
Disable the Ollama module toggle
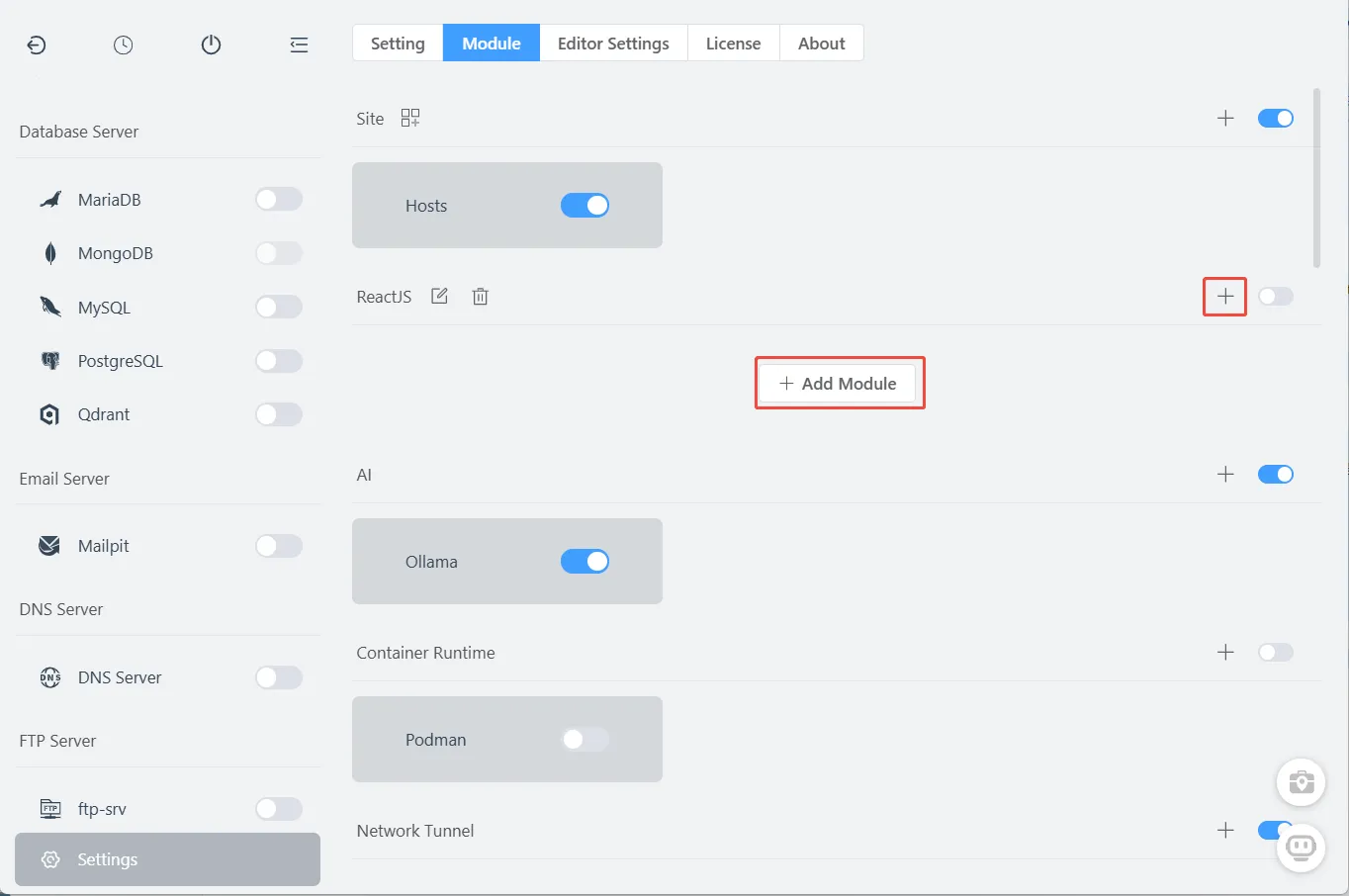point(585,562)
